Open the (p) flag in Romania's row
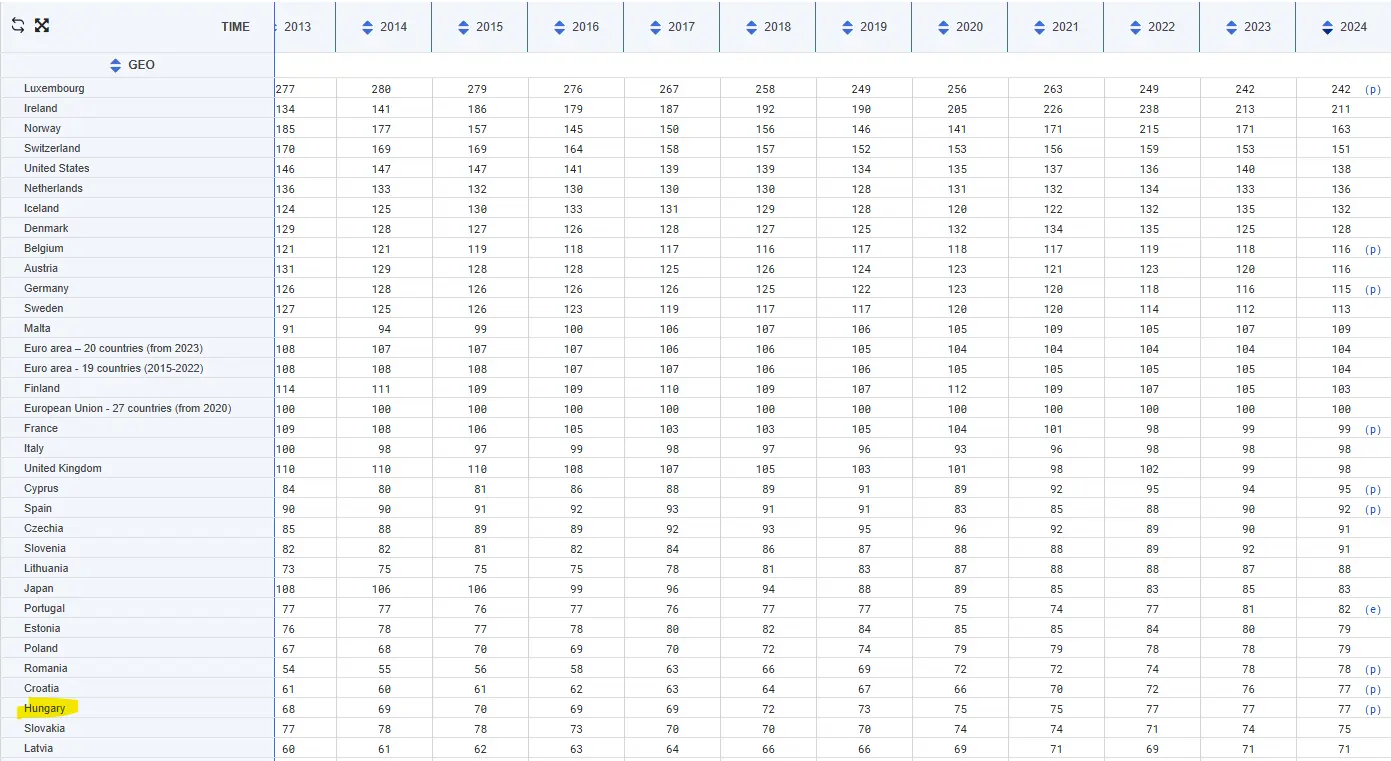Screen dimensions: 1391x761 pos(1372,669)
